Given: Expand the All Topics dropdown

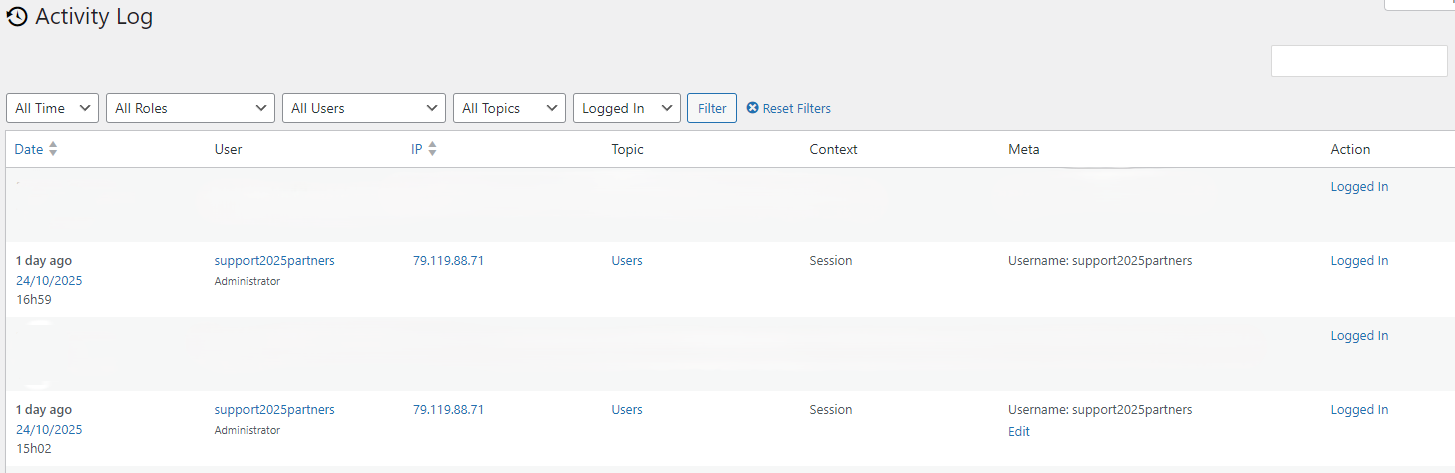Looking at the screenshot, I should pyautogui.click(x=509, y=108).
